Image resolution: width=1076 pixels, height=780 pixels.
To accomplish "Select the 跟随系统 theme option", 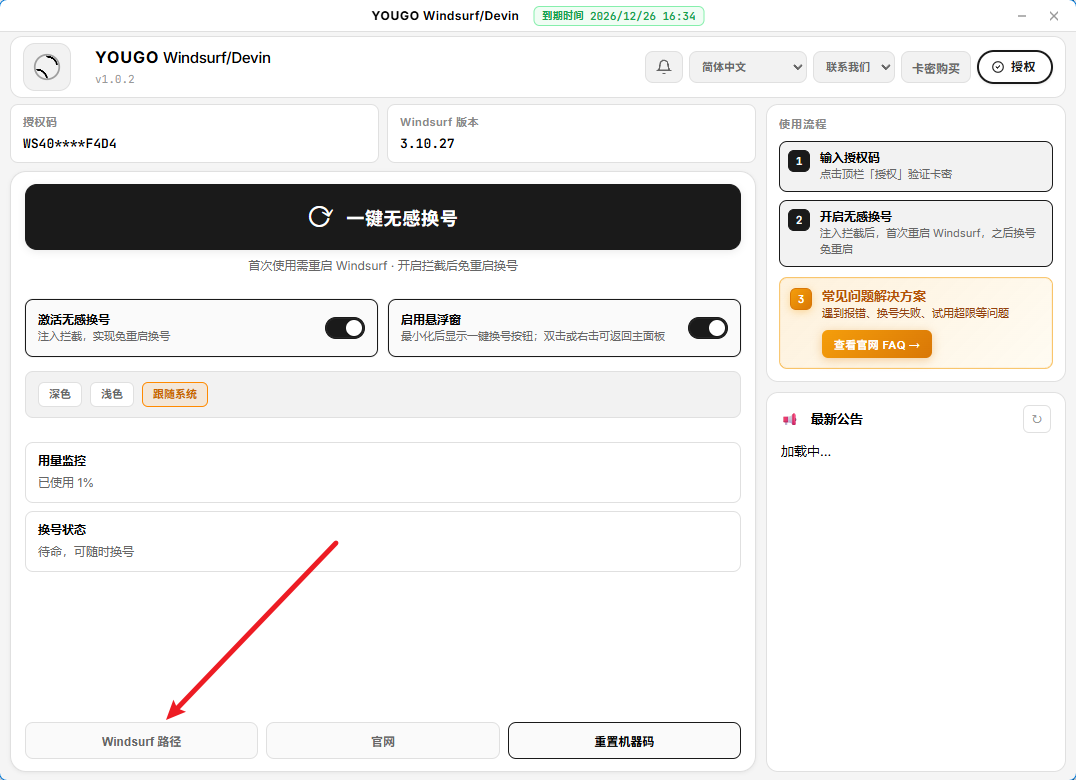I will tap(175, 394).
